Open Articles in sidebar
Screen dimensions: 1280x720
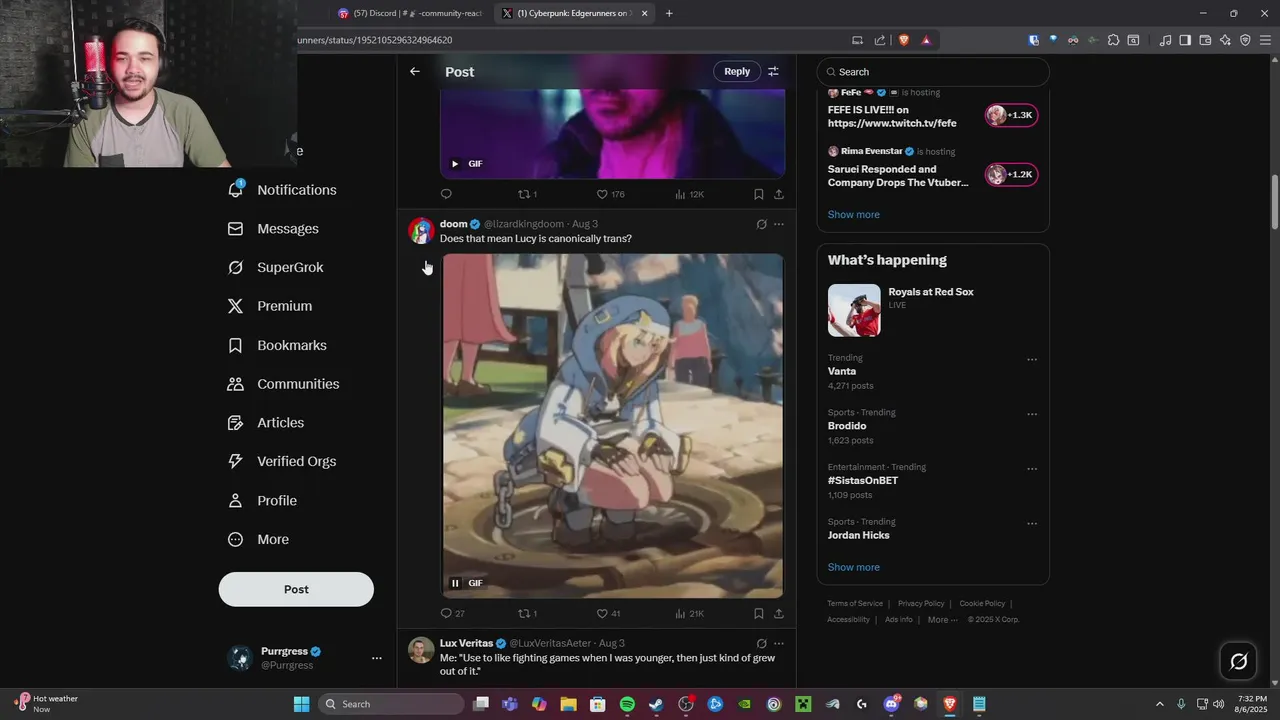click(266, 423)
